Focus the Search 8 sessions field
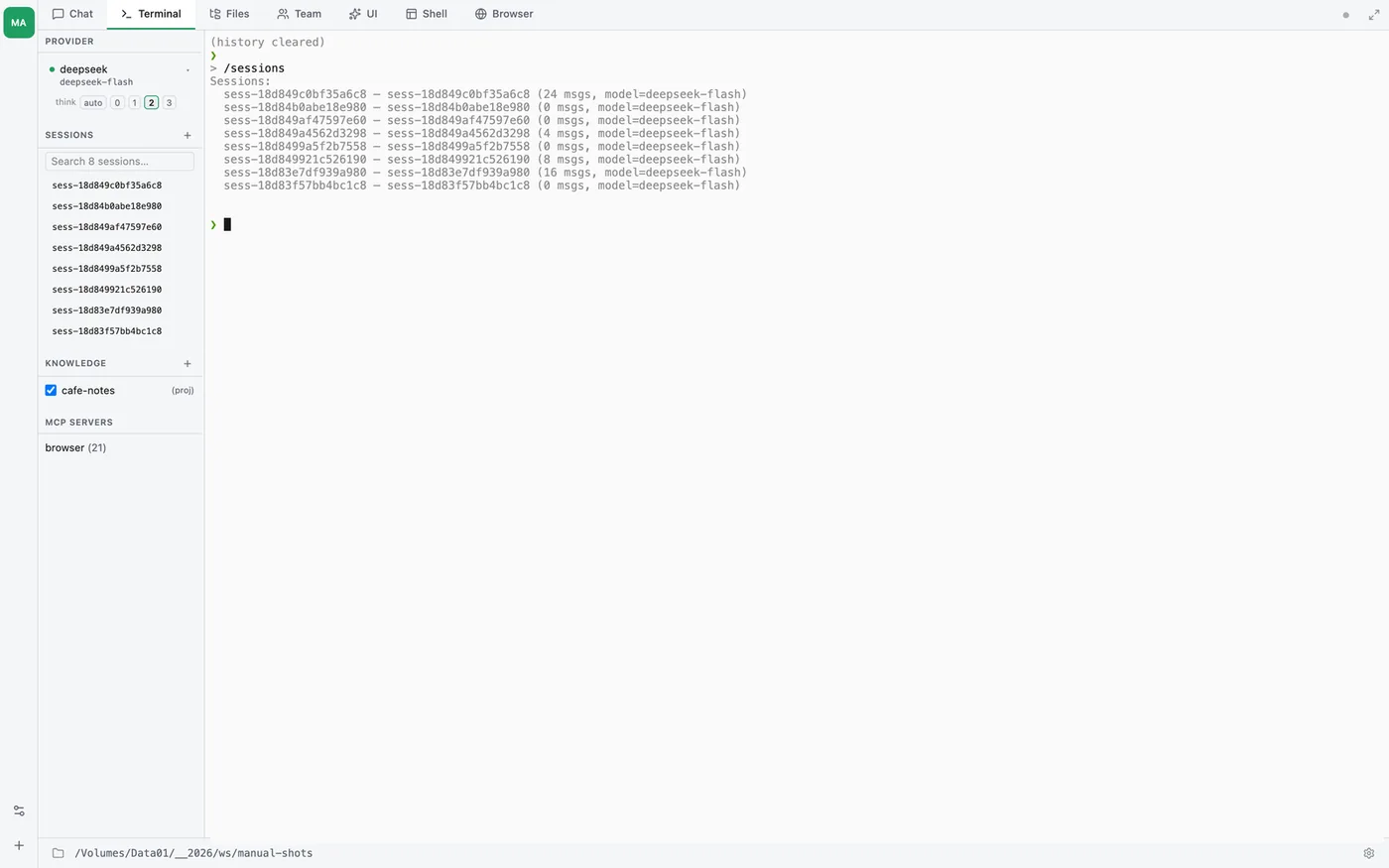Viewport: 1389px width, 868px height. [120, 161]
